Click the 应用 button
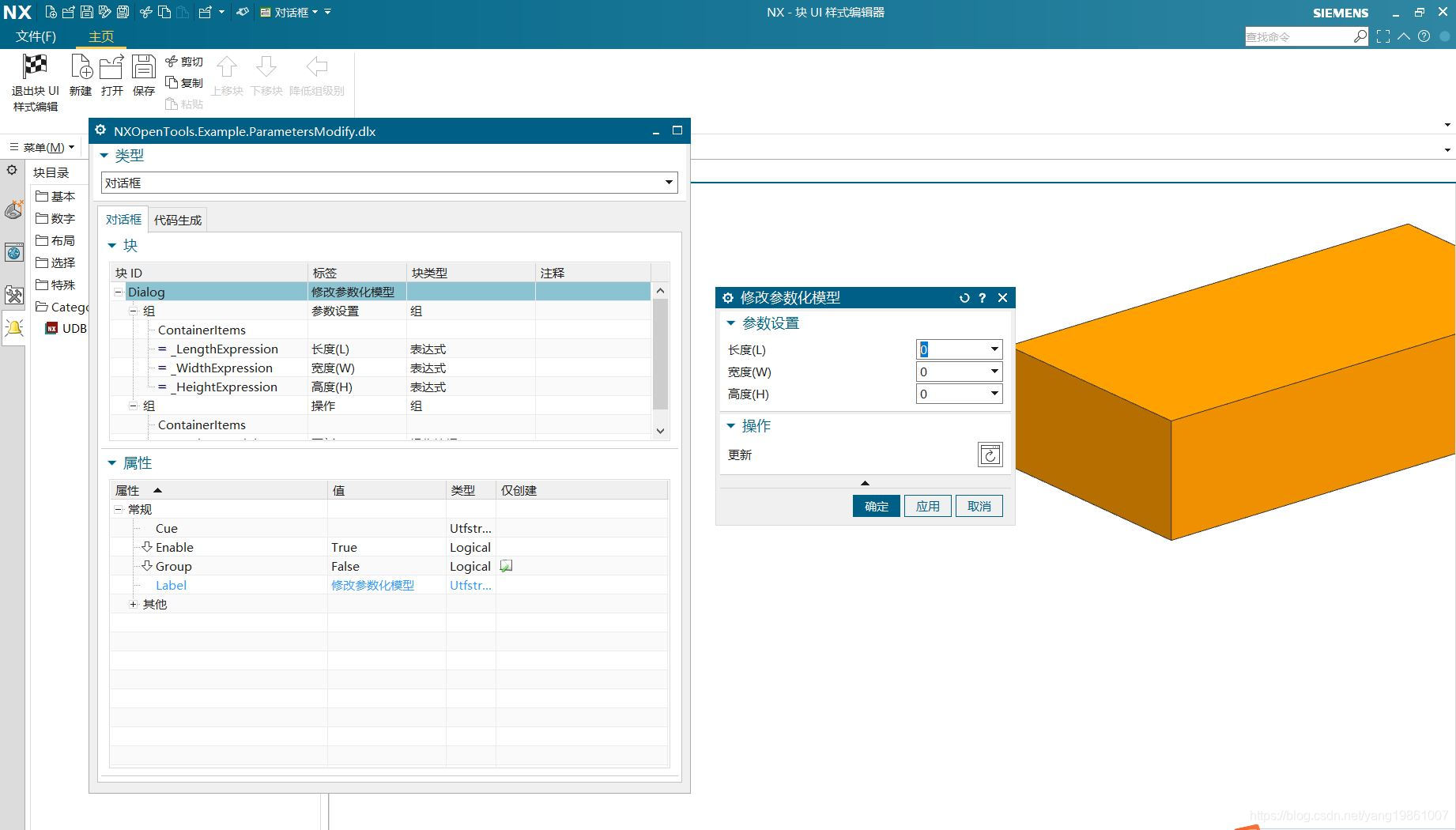Image resolution: width=1456 pixels, height=830 pixels. coord(928,506)
